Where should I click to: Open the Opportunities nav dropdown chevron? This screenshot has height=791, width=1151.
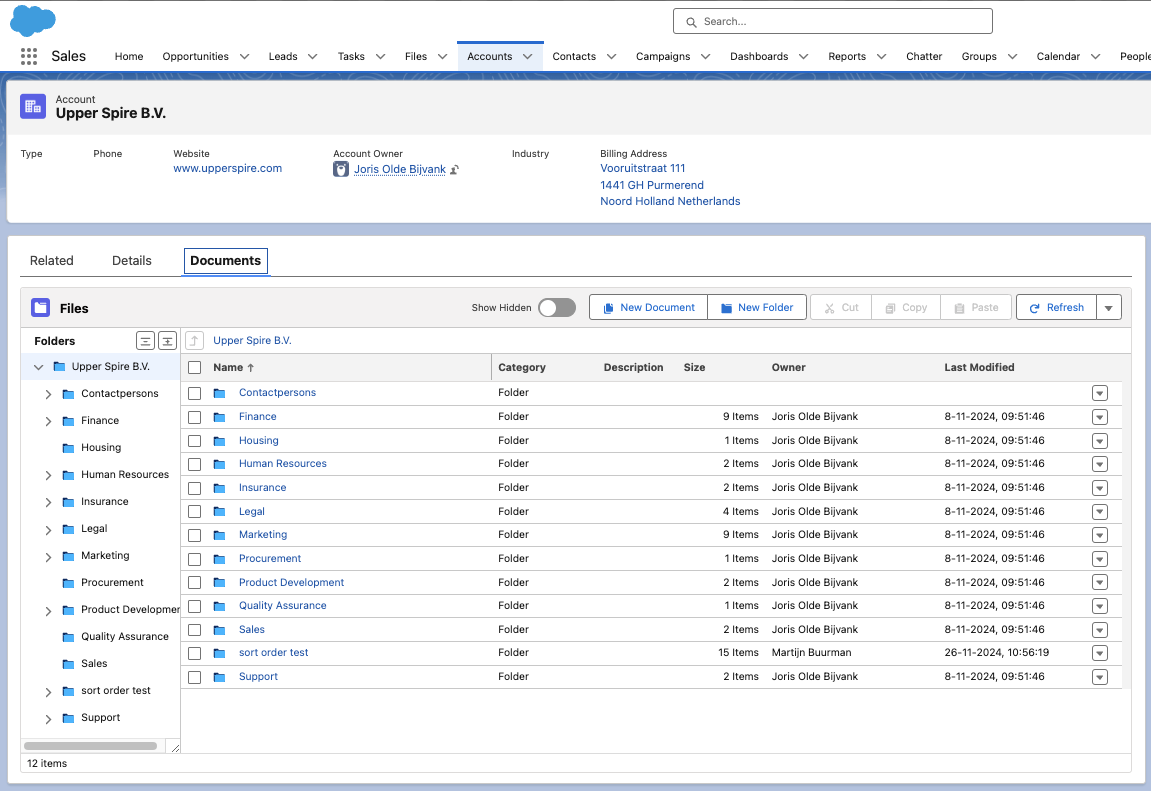pyautogui.click(x=244, y=56)
